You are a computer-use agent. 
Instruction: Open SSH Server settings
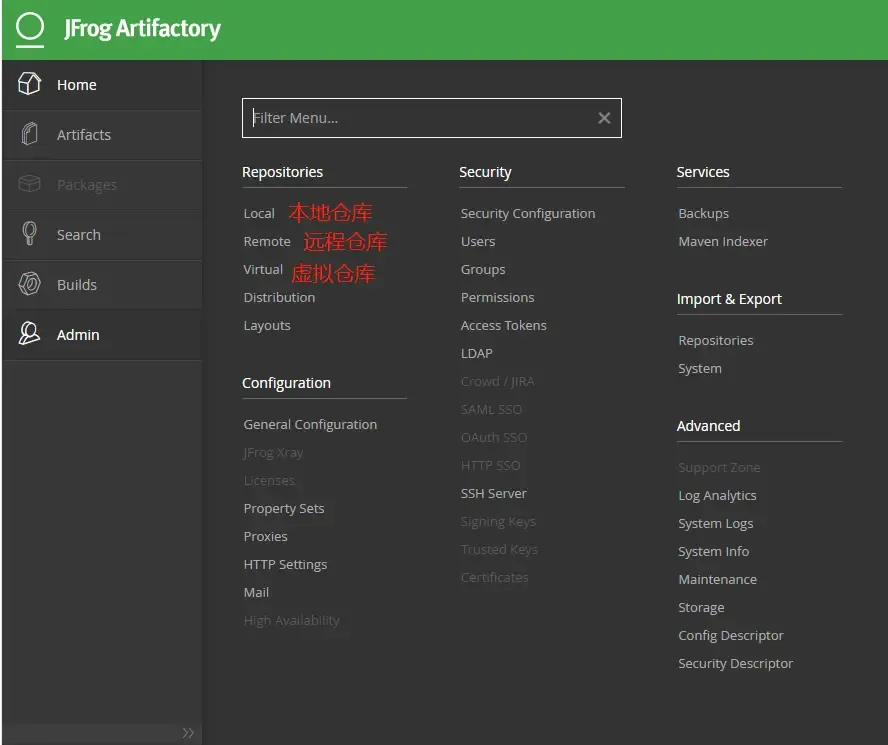tap(493, 493)
